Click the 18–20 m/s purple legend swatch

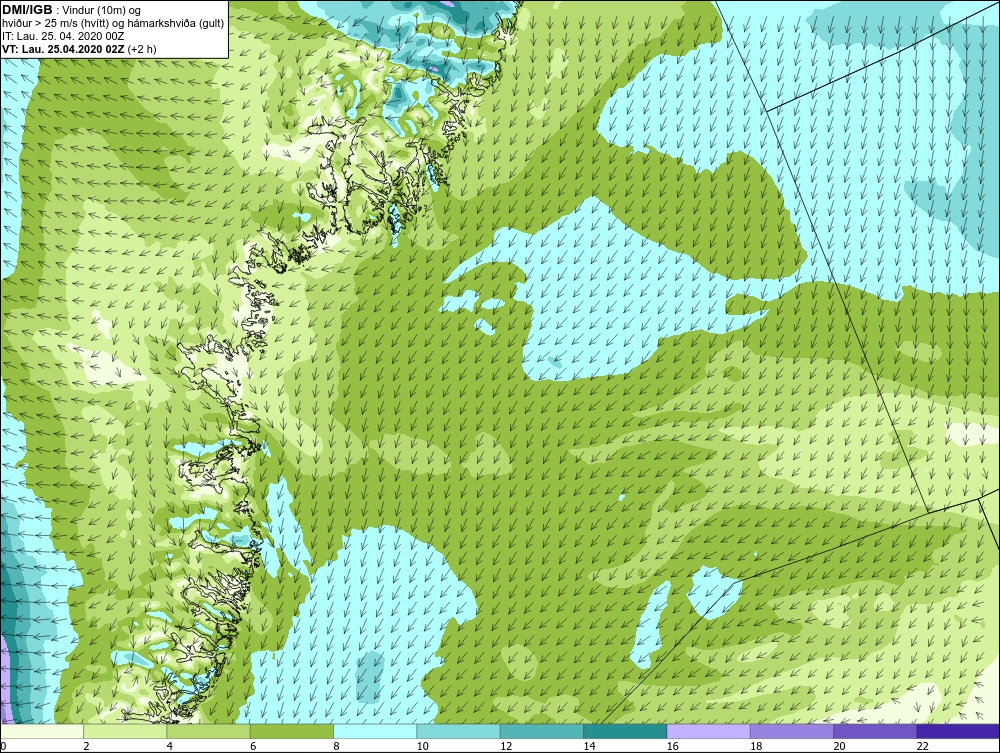791,731
